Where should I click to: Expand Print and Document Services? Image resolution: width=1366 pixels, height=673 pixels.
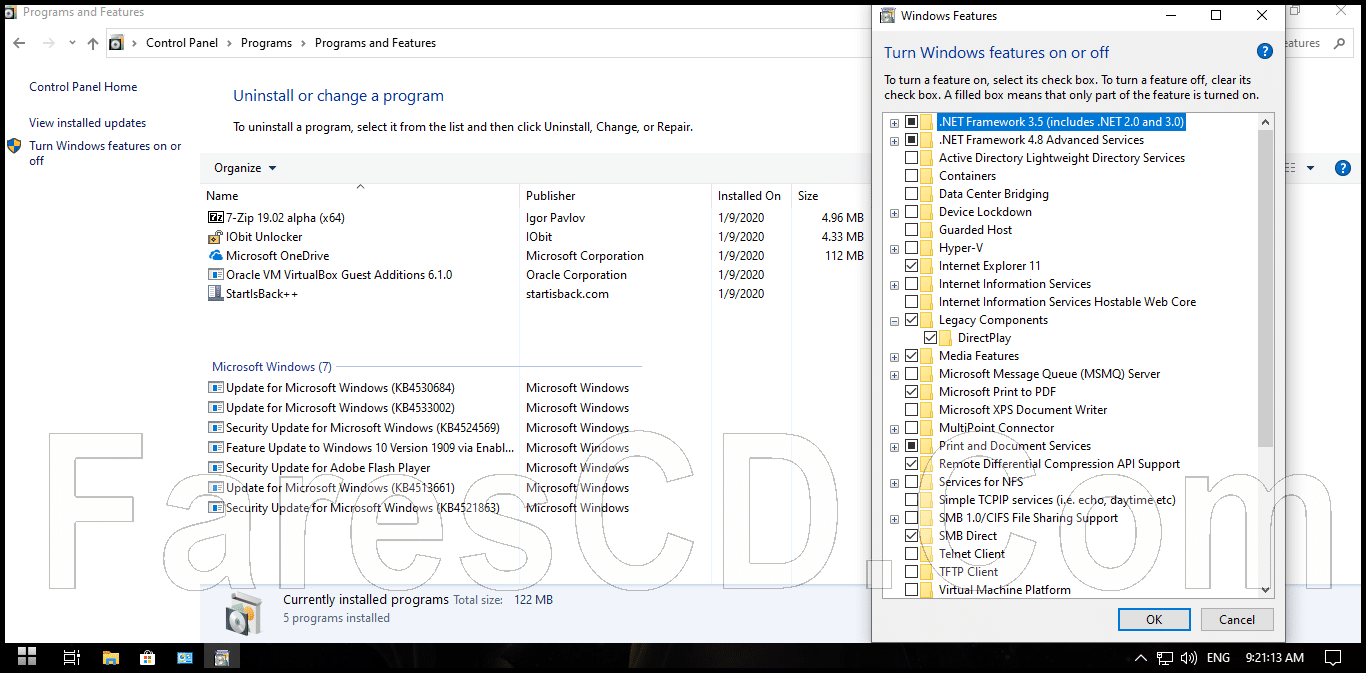(894, 446)
